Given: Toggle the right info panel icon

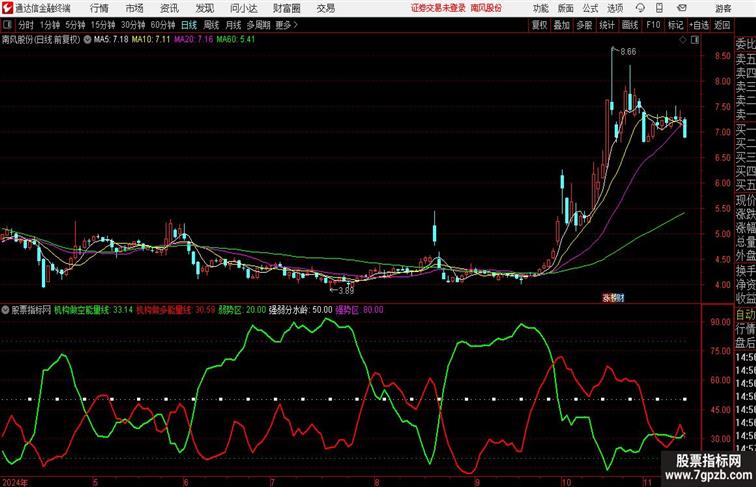Looking at the screenshot, I should click(695, 40).
